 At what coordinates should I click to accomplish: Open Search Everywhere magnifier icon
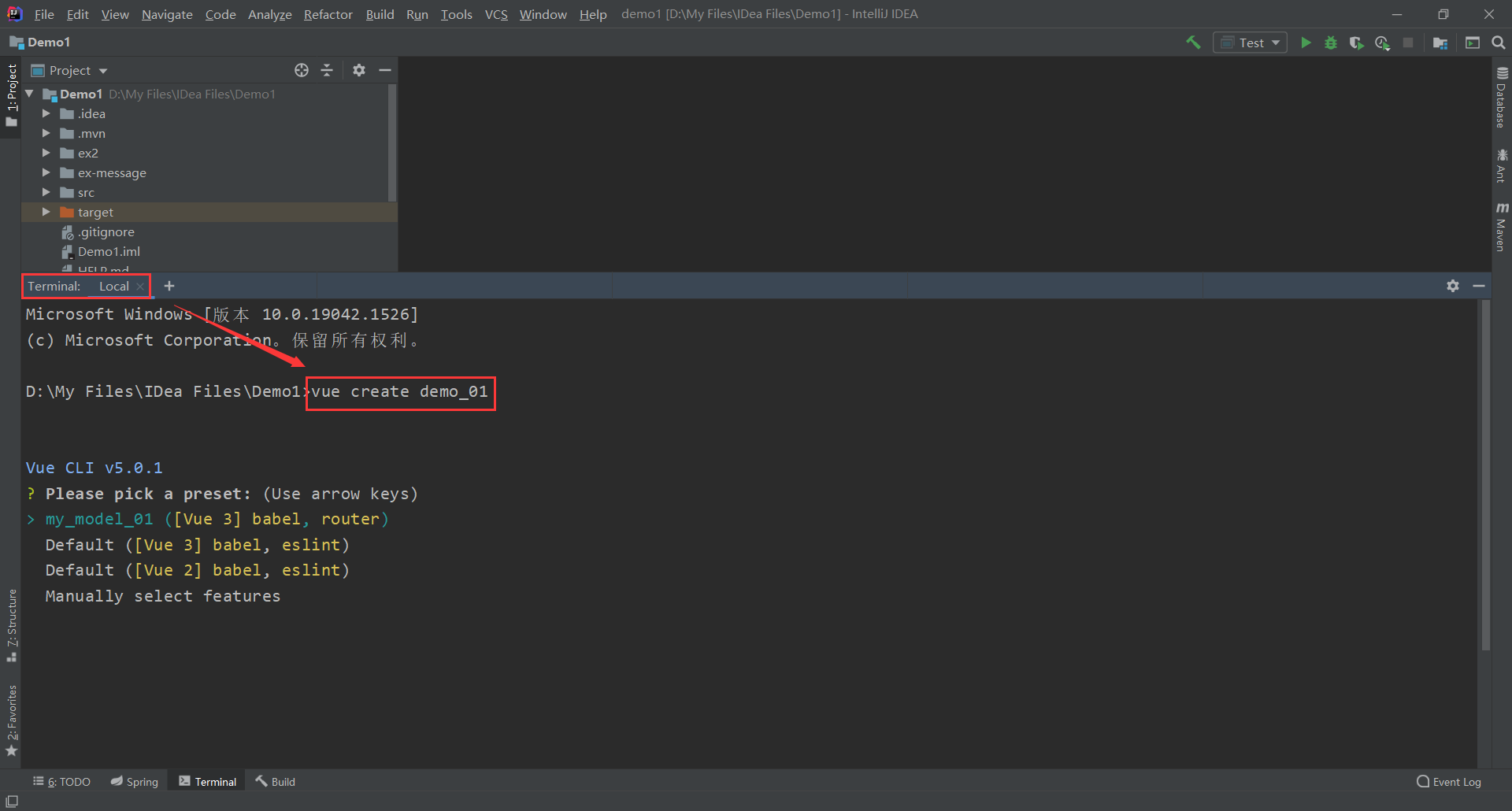tap(1499, 43)
